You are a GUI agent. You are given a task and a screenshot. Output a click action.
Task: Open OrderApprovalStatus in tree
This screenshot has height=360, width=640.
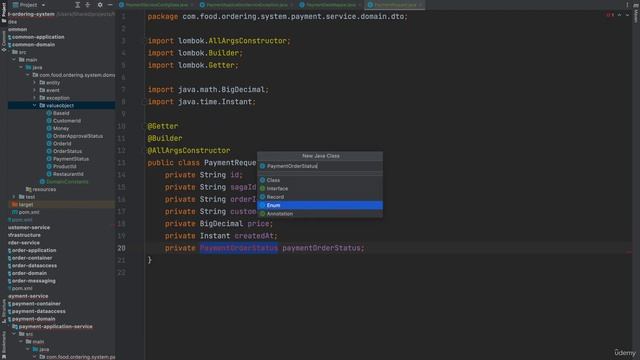pyautogui.click(x=78, y=136)
